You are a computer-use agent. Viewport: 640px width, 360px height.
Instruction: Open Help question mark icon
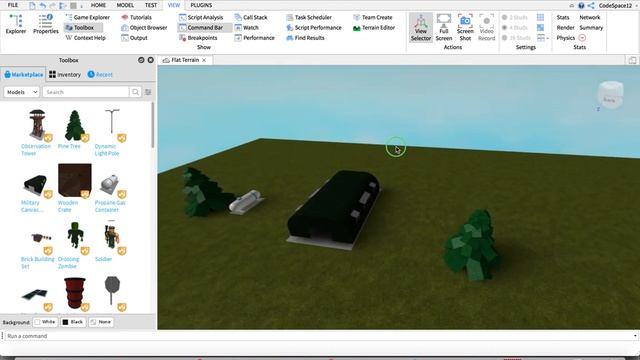click(581, 6)
